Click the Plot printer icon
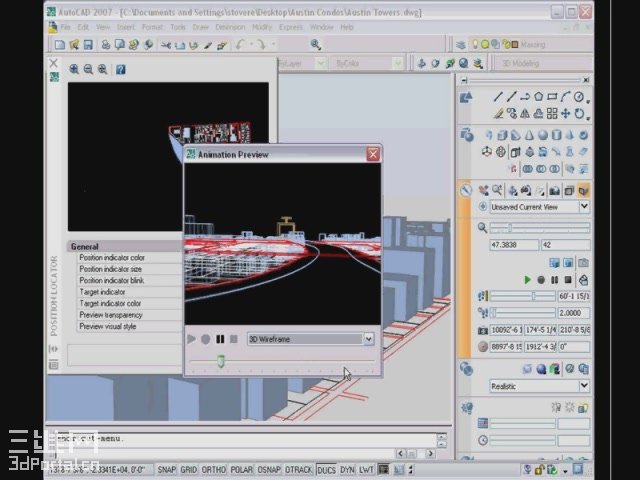The image size is (640, 480). coord(106,44)
